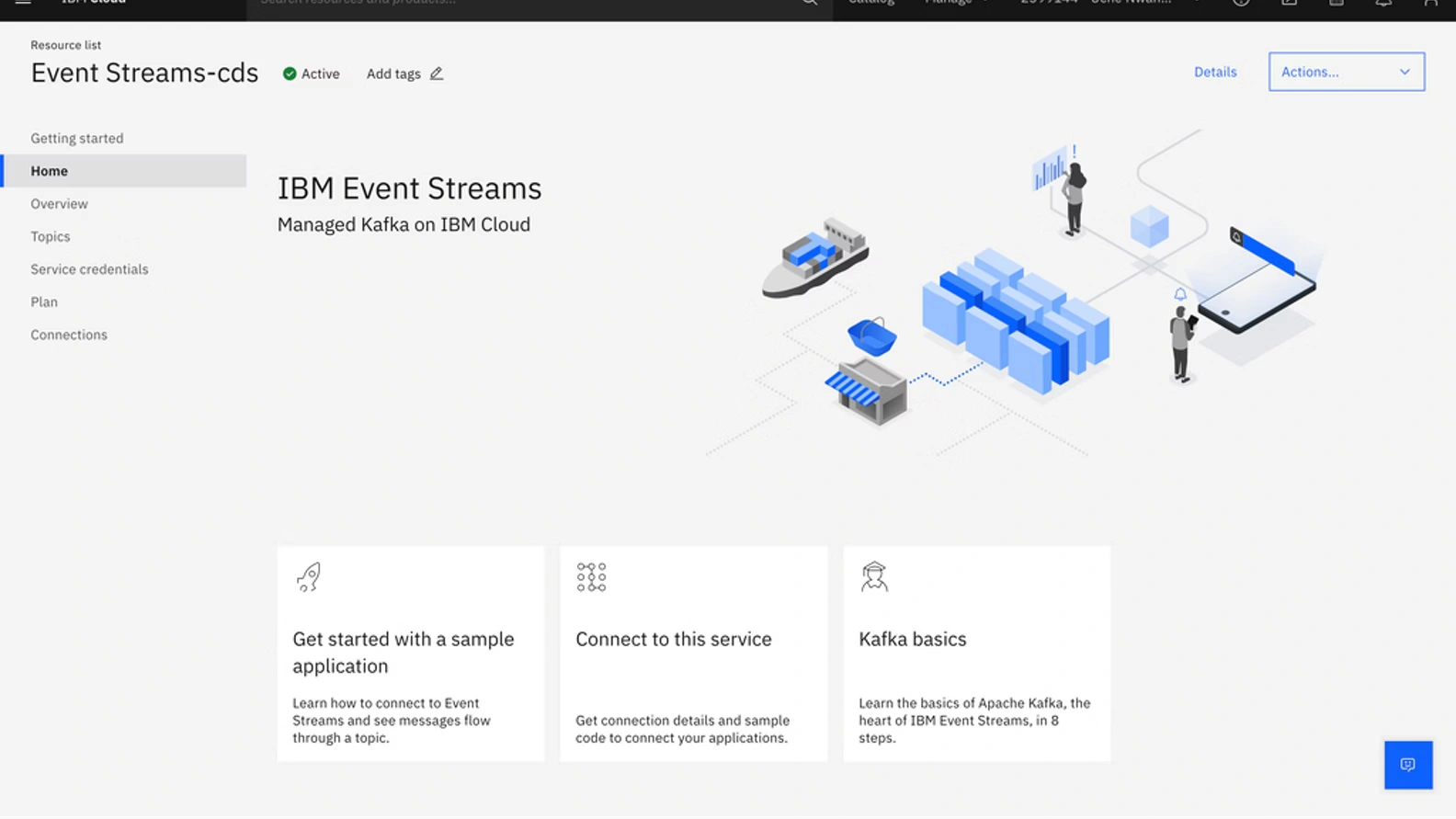Click the student icon on Kafka basics card
The width and height of the screenshot is (1456, 819).
[x=873, y=577]
